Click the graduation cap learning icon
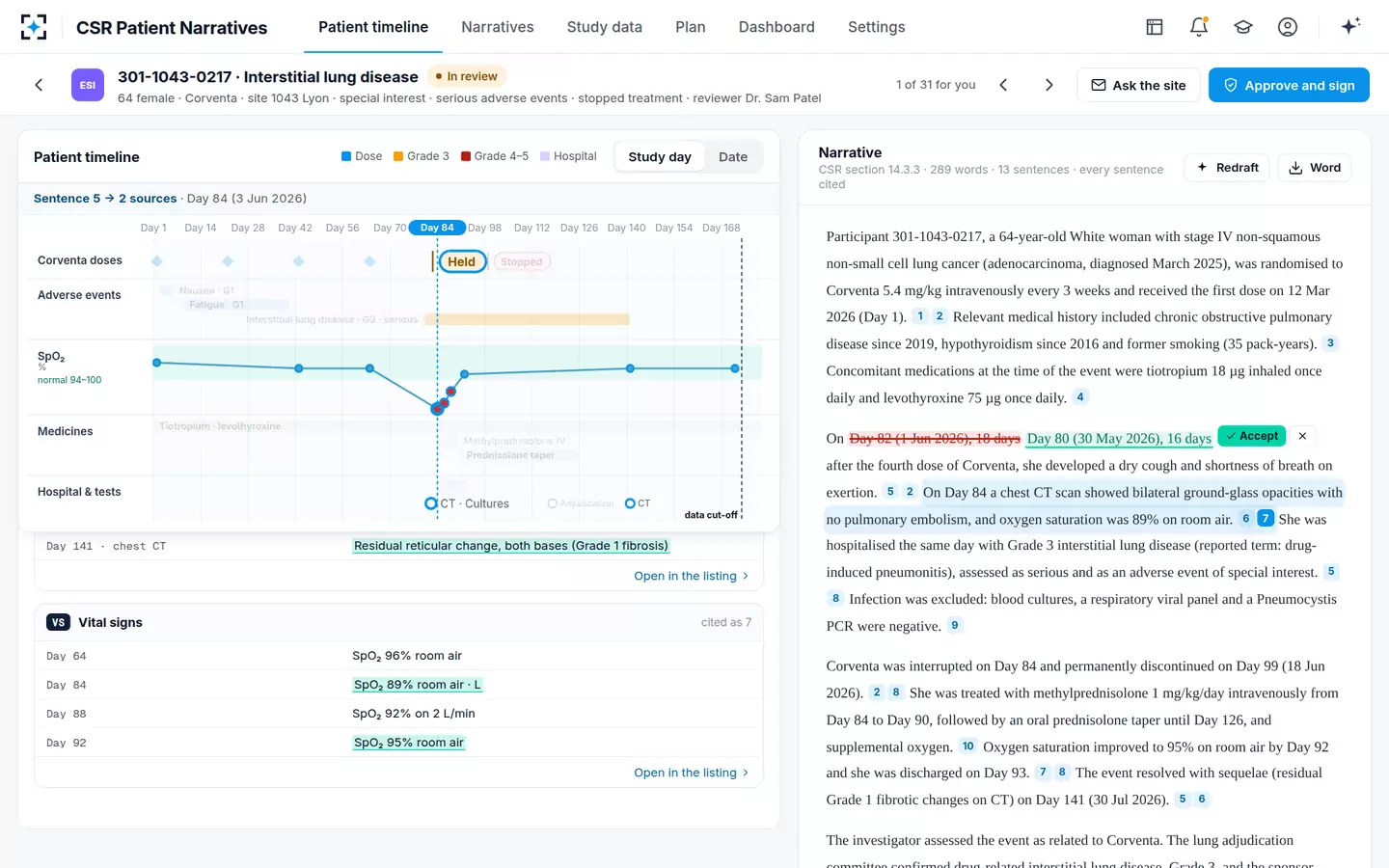Viewport: 1389px width, 868px height. click(1243, 27)
